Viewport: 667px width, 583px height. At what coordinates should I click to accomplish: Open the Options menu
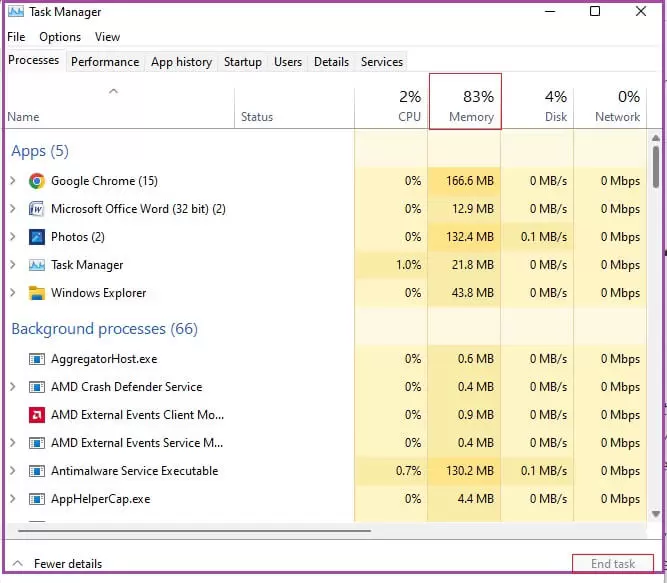(x=60, y=37)
